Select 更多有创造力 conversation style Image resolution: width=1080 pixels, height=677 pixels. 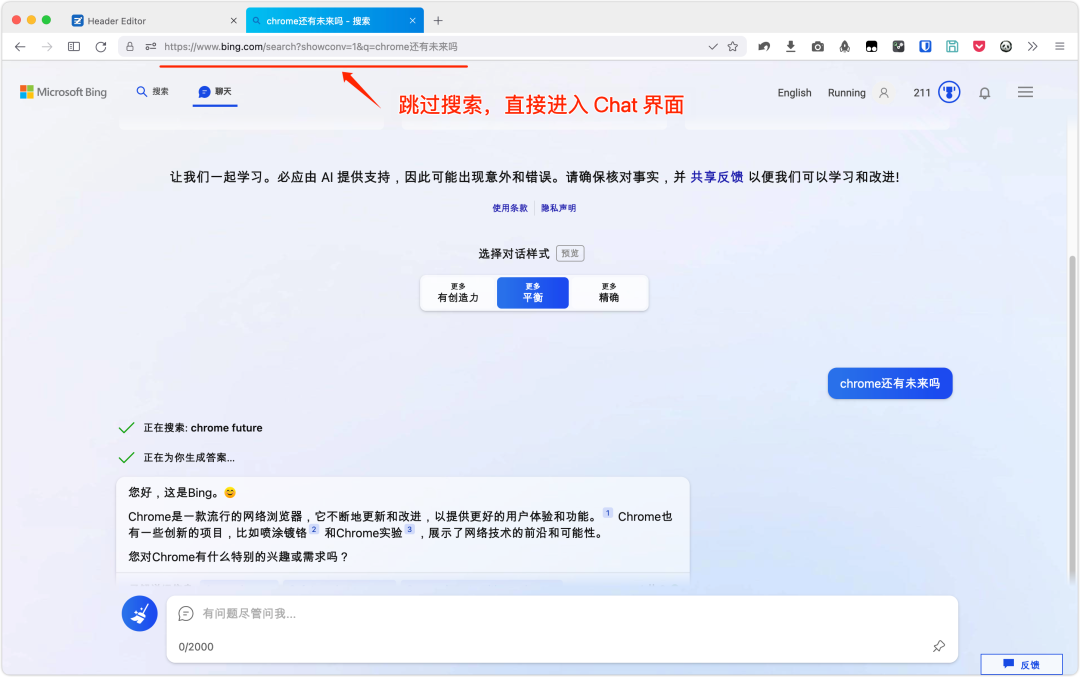tap(458, 293)
